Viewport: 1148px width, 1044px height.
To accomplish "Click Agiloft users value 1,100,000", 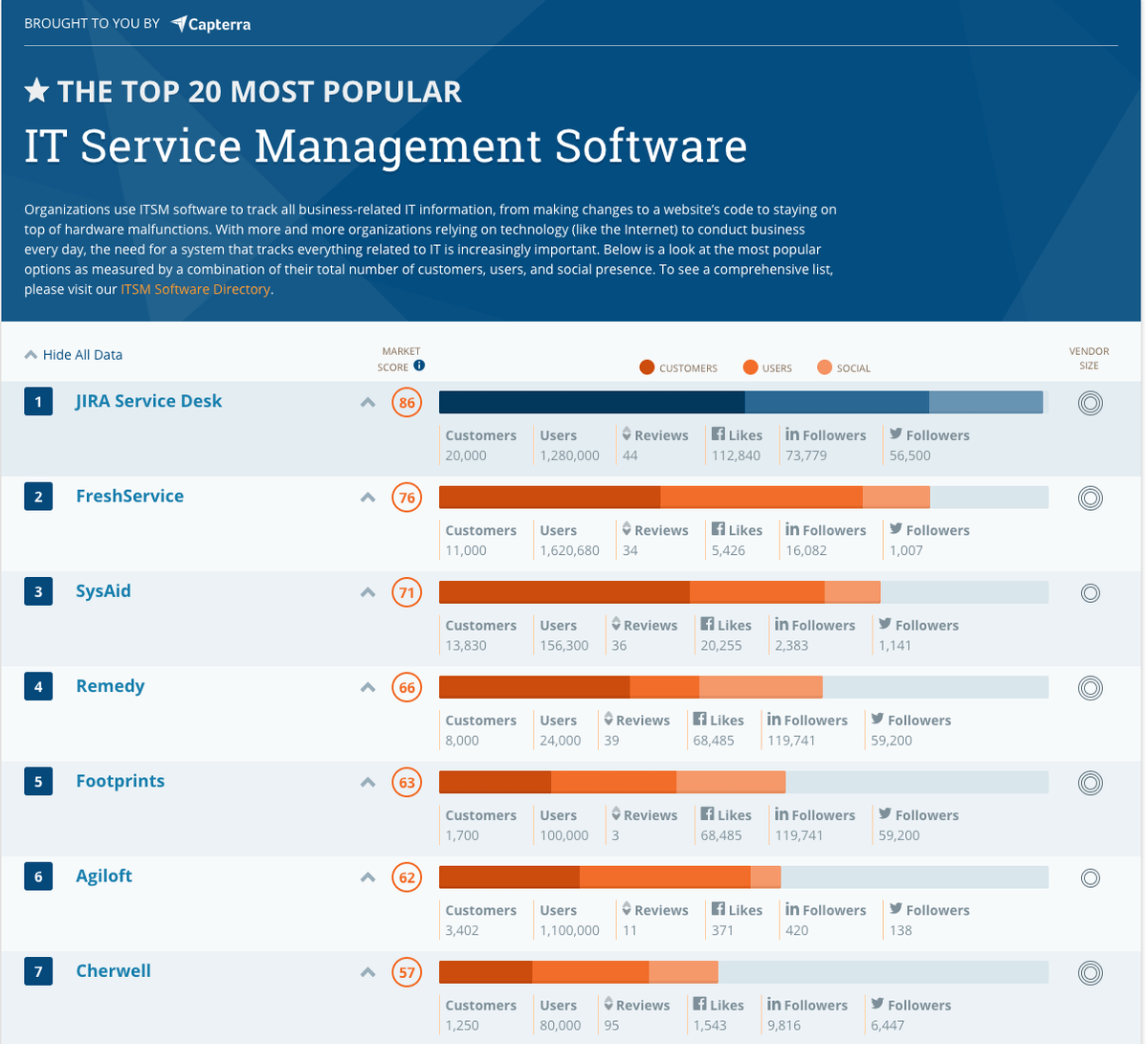I will [x=570, y=930].
